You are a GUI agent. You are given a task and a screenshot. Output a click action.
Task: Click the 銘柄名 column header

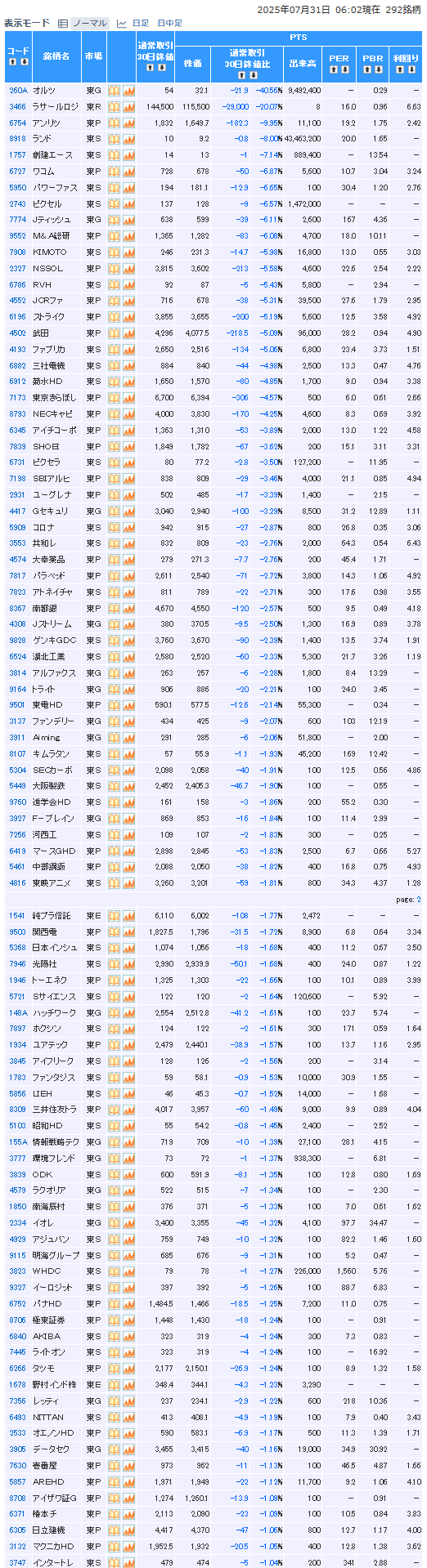coord(56,56)
